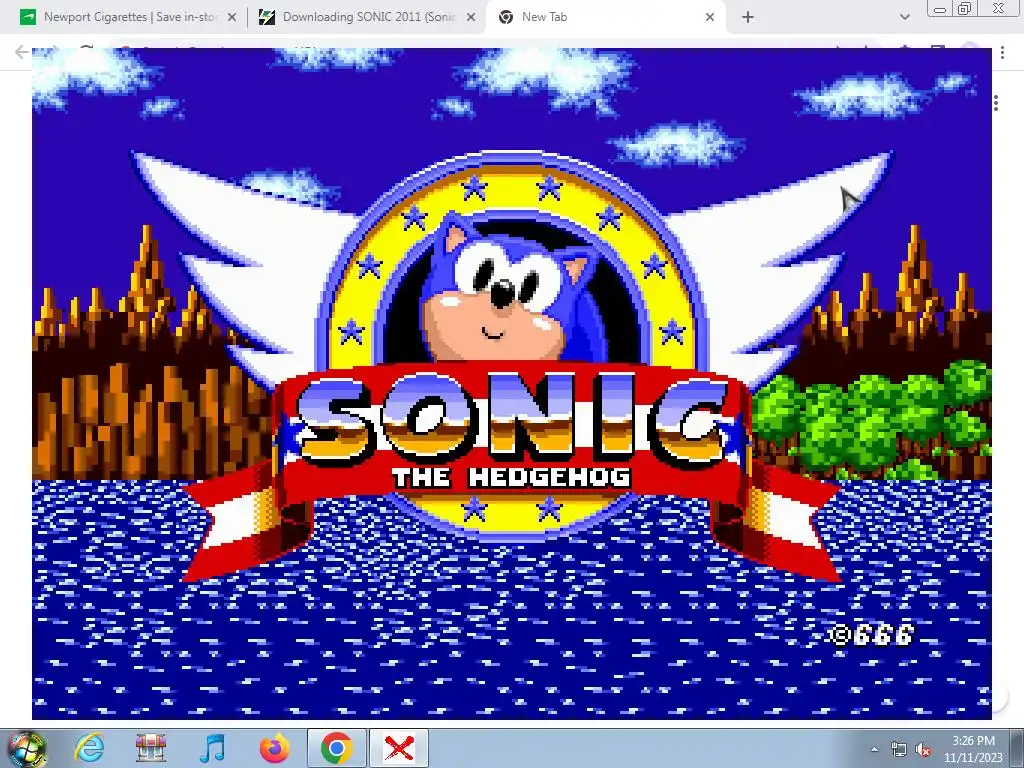
Task: Expand the tab search dropdown chevron
Action: 904,18
